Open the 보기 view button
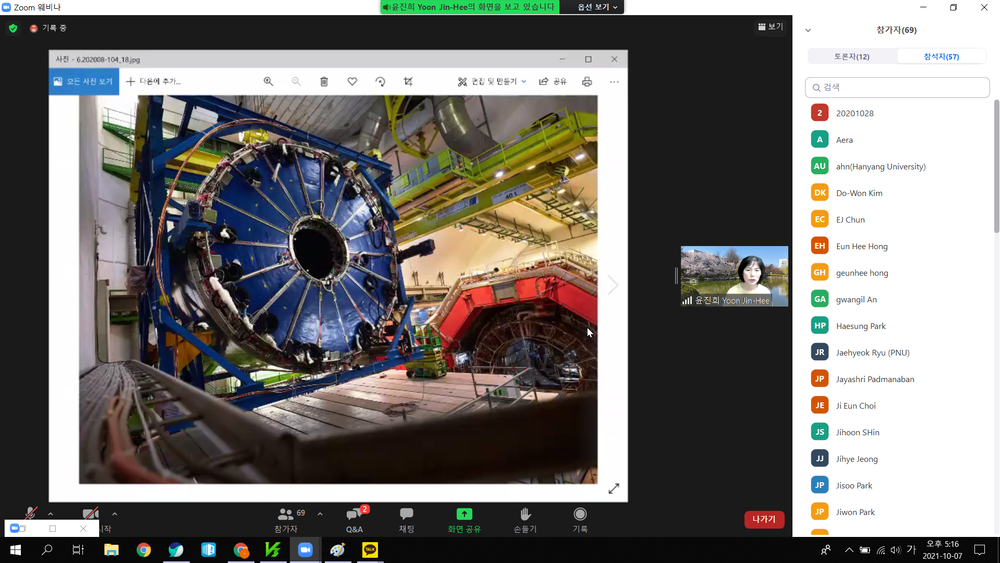 click(770, 27)
